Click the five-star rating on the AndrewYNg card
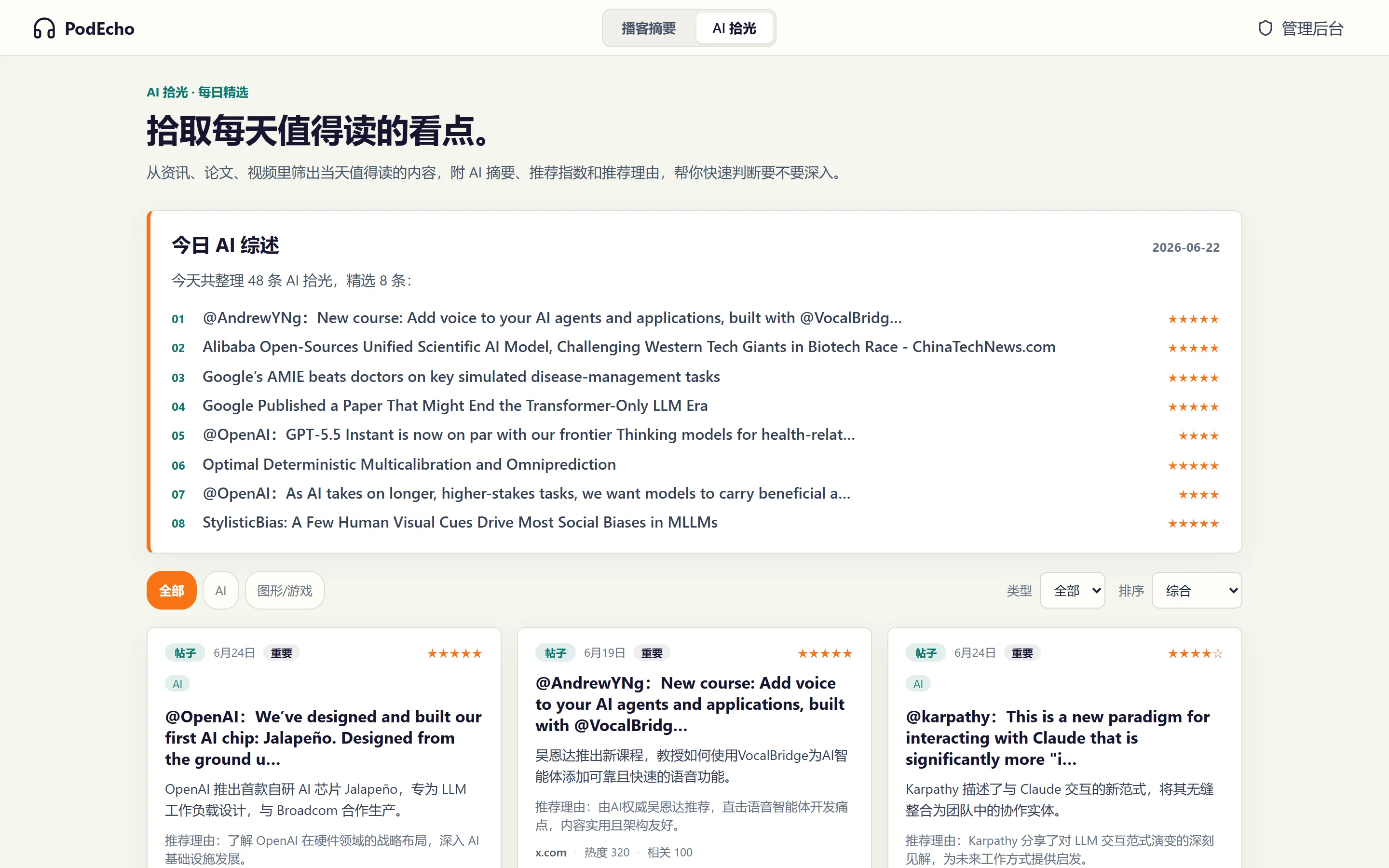This screenshot has height=868, width=1389. pos(825,653)
